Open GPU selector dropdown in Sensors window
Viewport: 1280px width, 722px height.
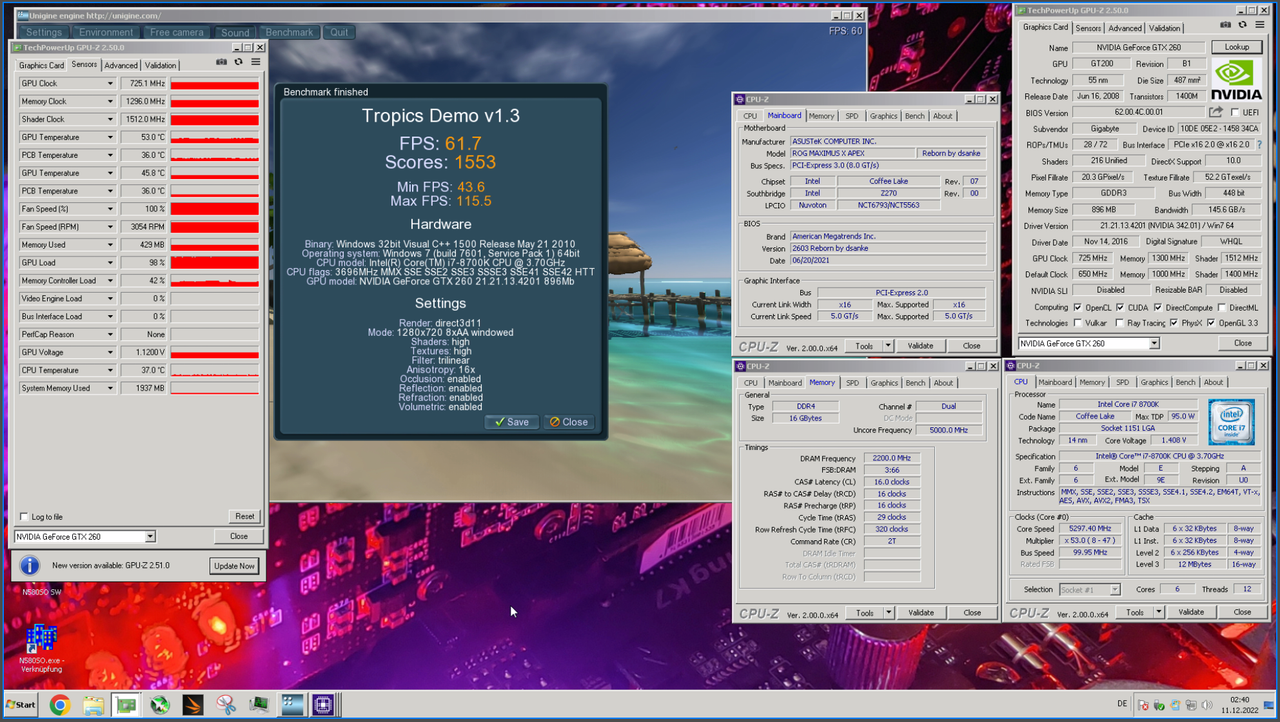click(150, 537)
